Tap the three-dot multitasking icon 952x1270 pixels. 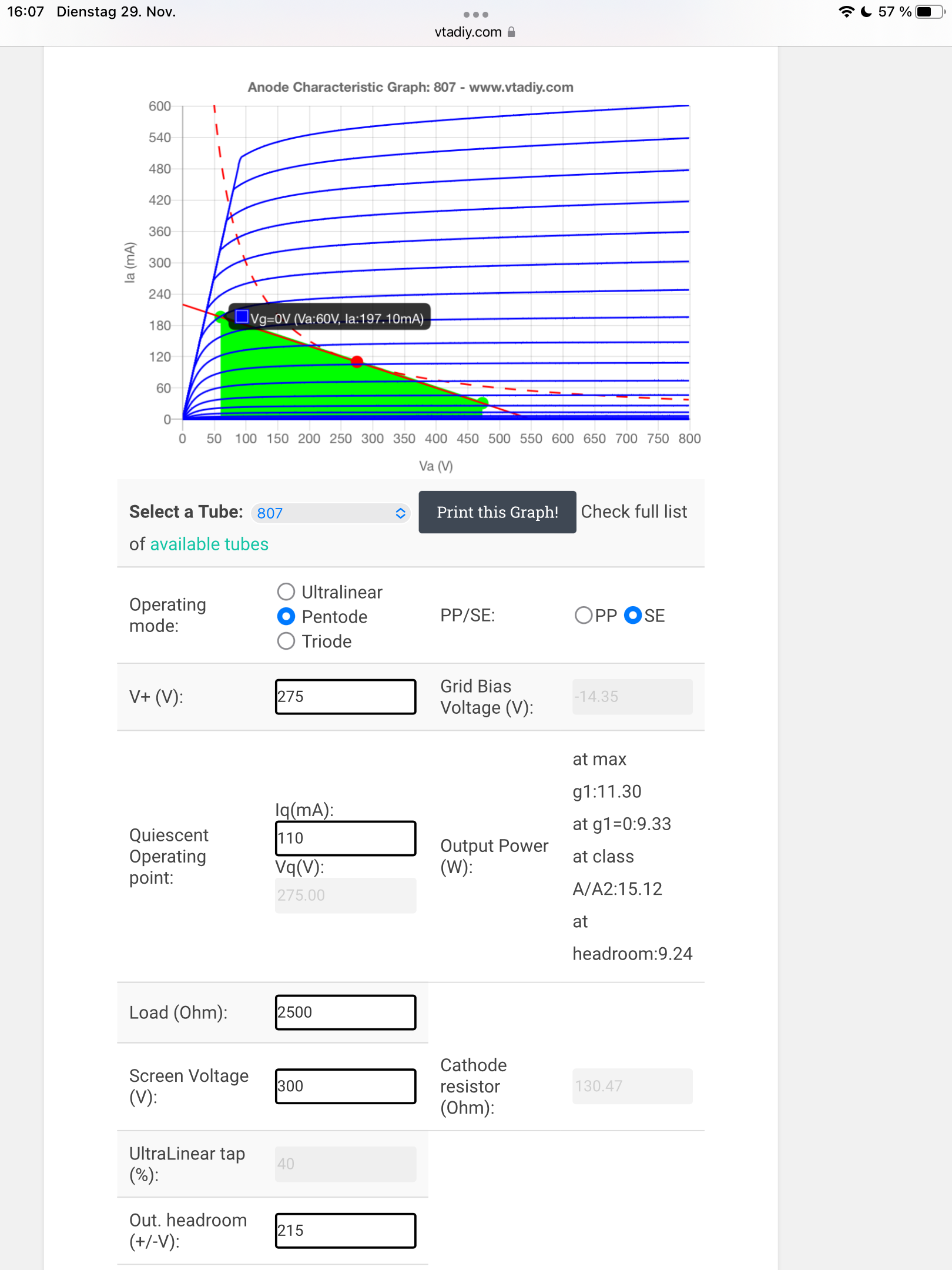(475, 14)
